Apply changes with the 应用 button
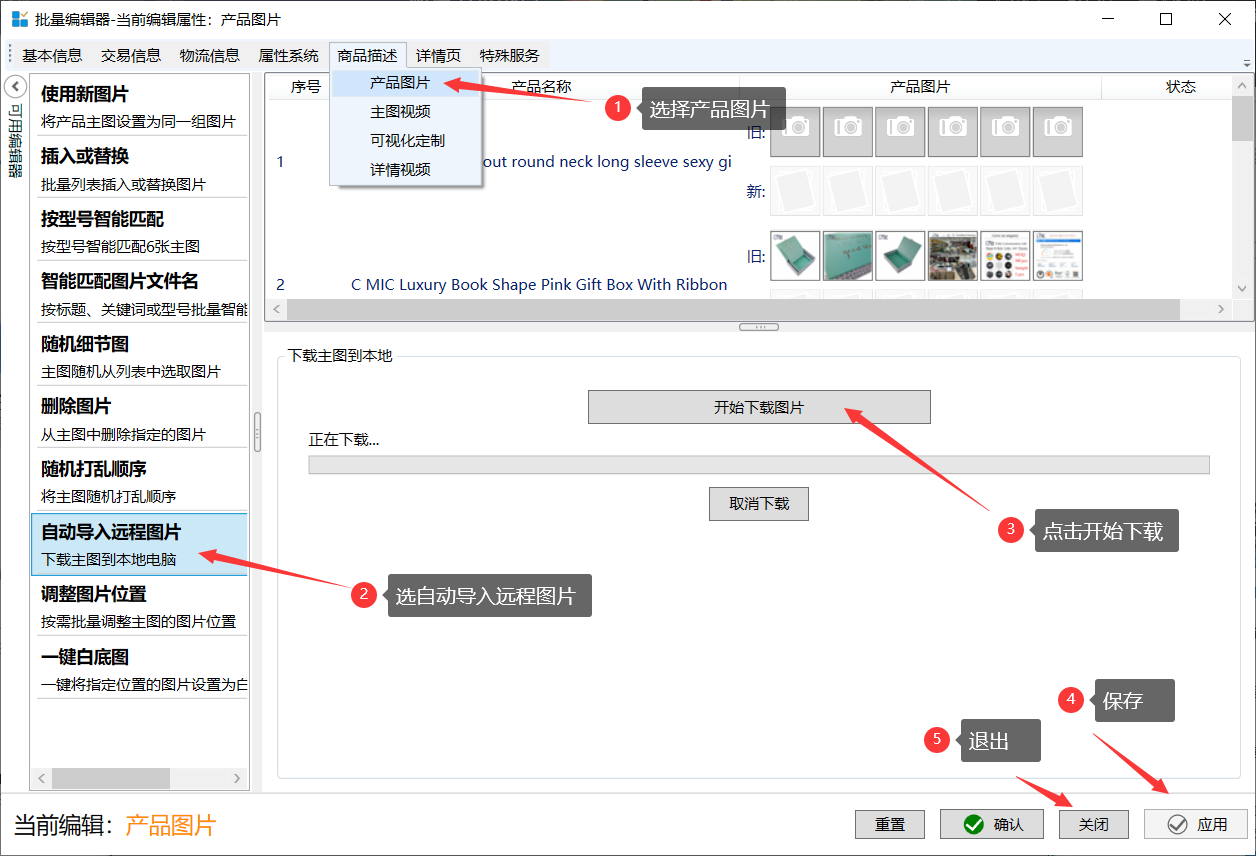 pos(1196,824)
